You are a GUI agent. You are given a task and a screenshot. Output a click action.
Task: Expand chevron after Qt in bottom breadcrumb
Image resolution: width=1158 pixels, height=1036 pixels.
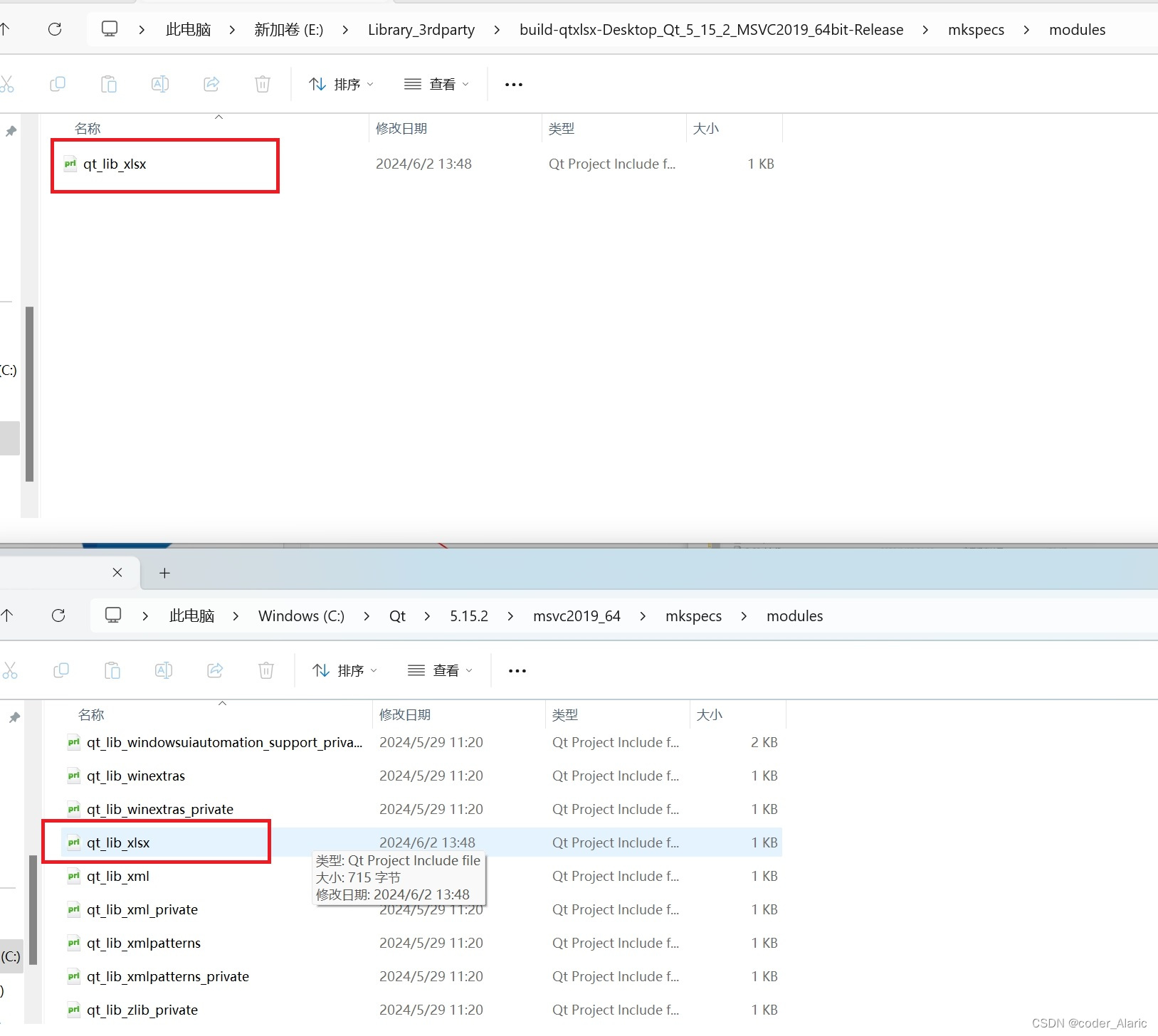(x=427, y=616)
